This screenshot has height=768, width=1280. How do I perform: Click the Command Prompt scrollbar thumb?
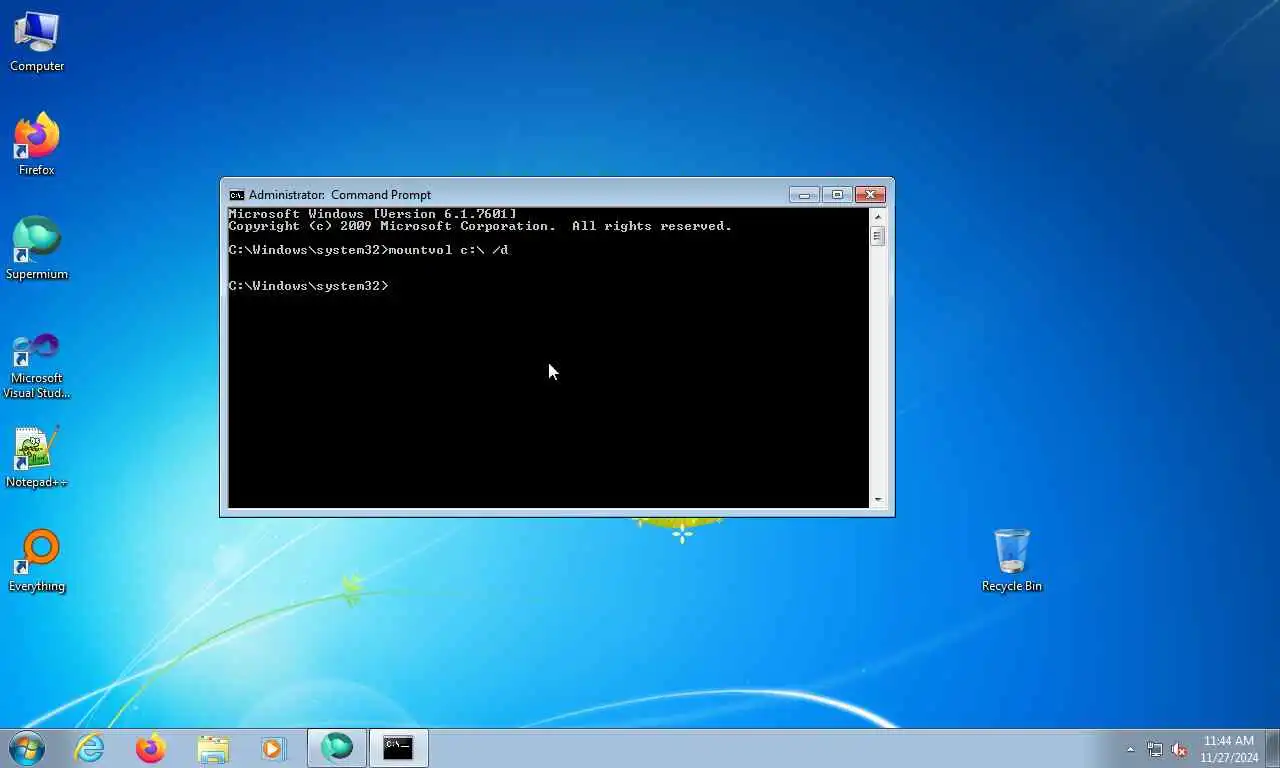point(878,236)
